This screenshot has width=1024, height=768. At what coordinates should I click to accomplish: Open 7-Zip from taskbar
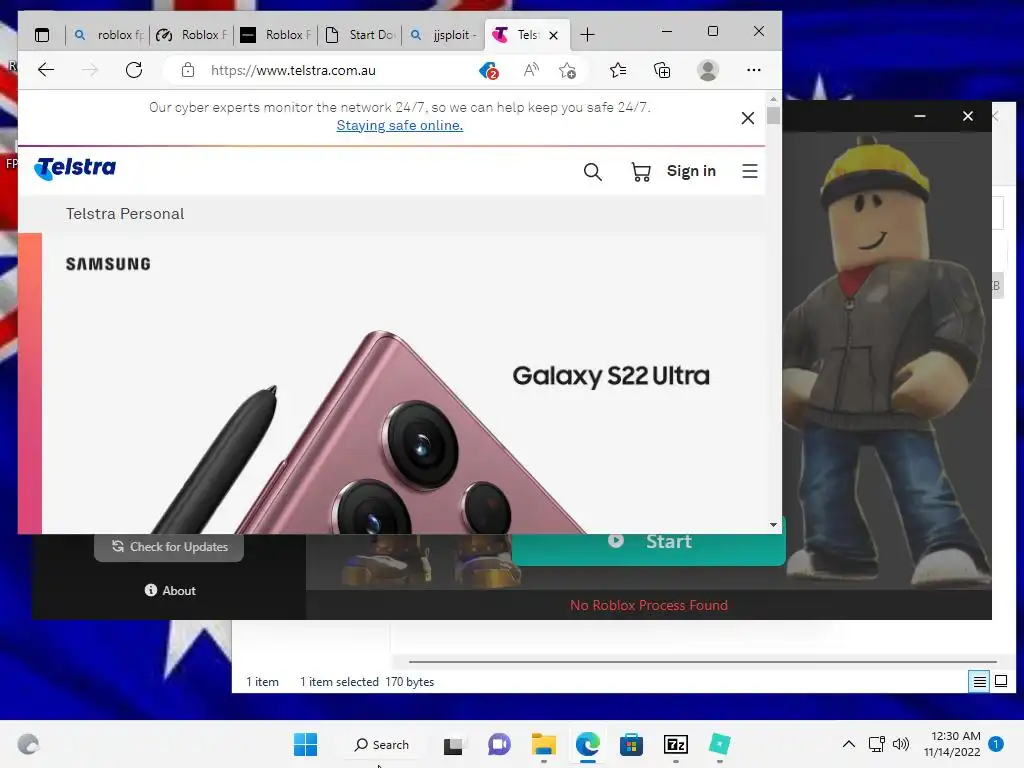pos(675,744)
